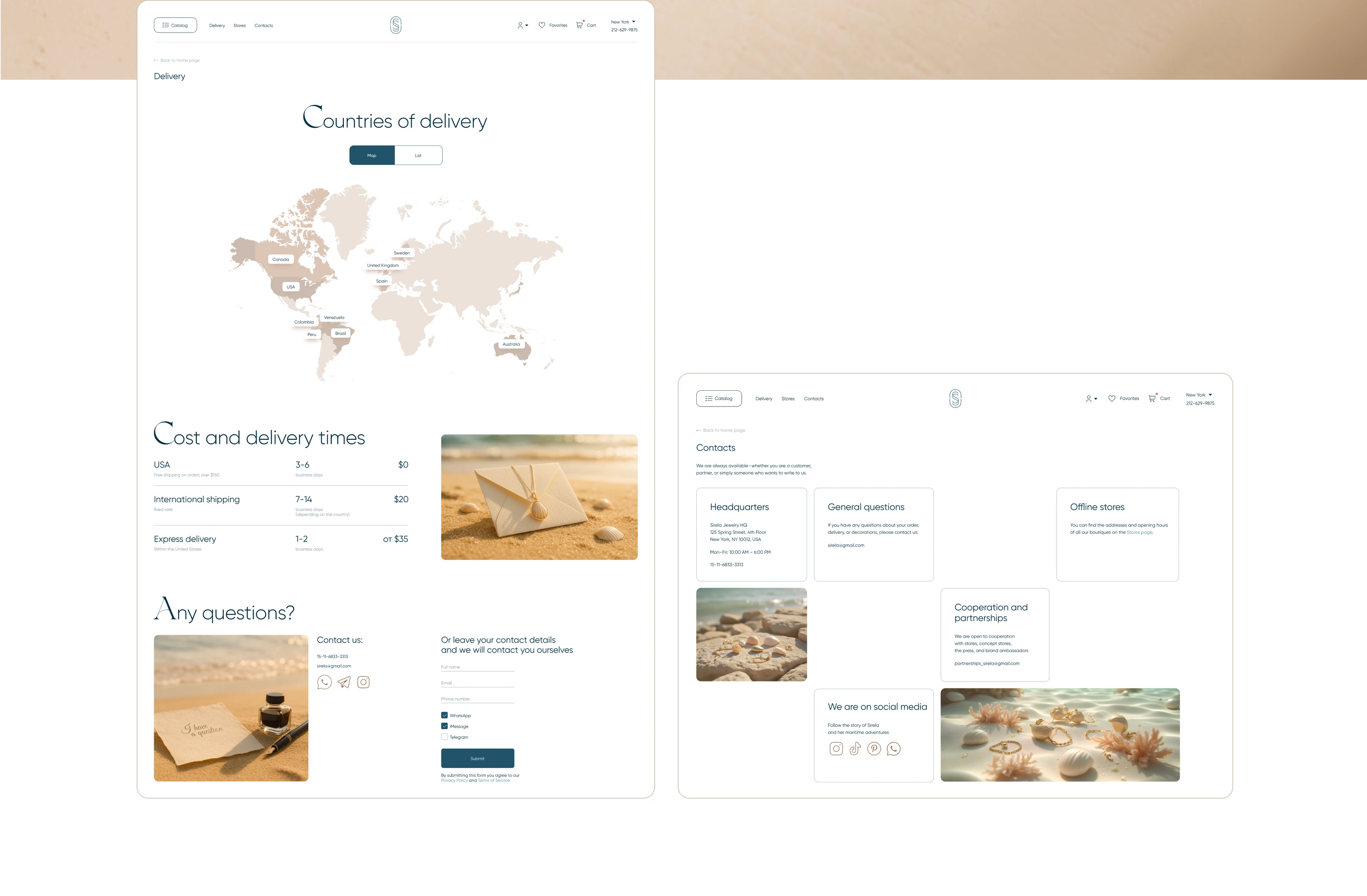
Task: Click Pinterest icon in social media card
Action: (x=874, y=748)
